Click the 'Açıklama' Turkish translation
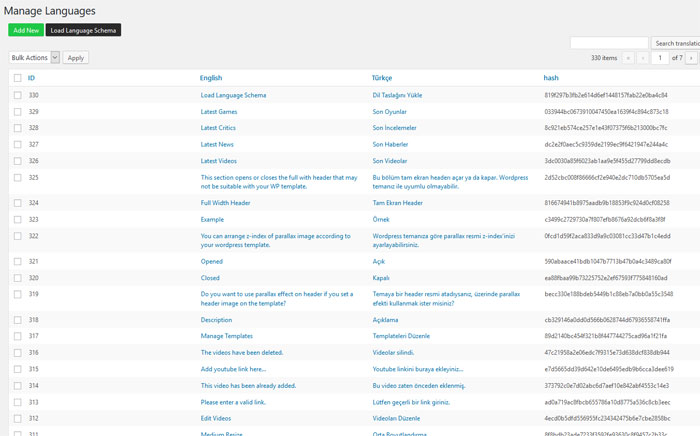Image resolution: width=700 pixels, height=436 pixels. pyautogui.click(x=385, y=320)
